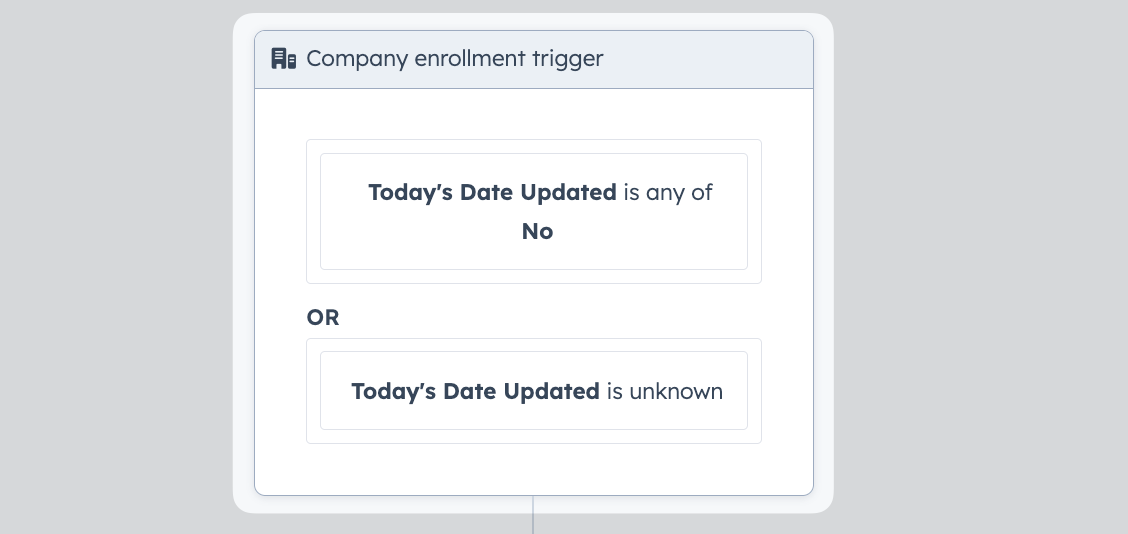Click the bold "No" filter value

tap(537, 231)
